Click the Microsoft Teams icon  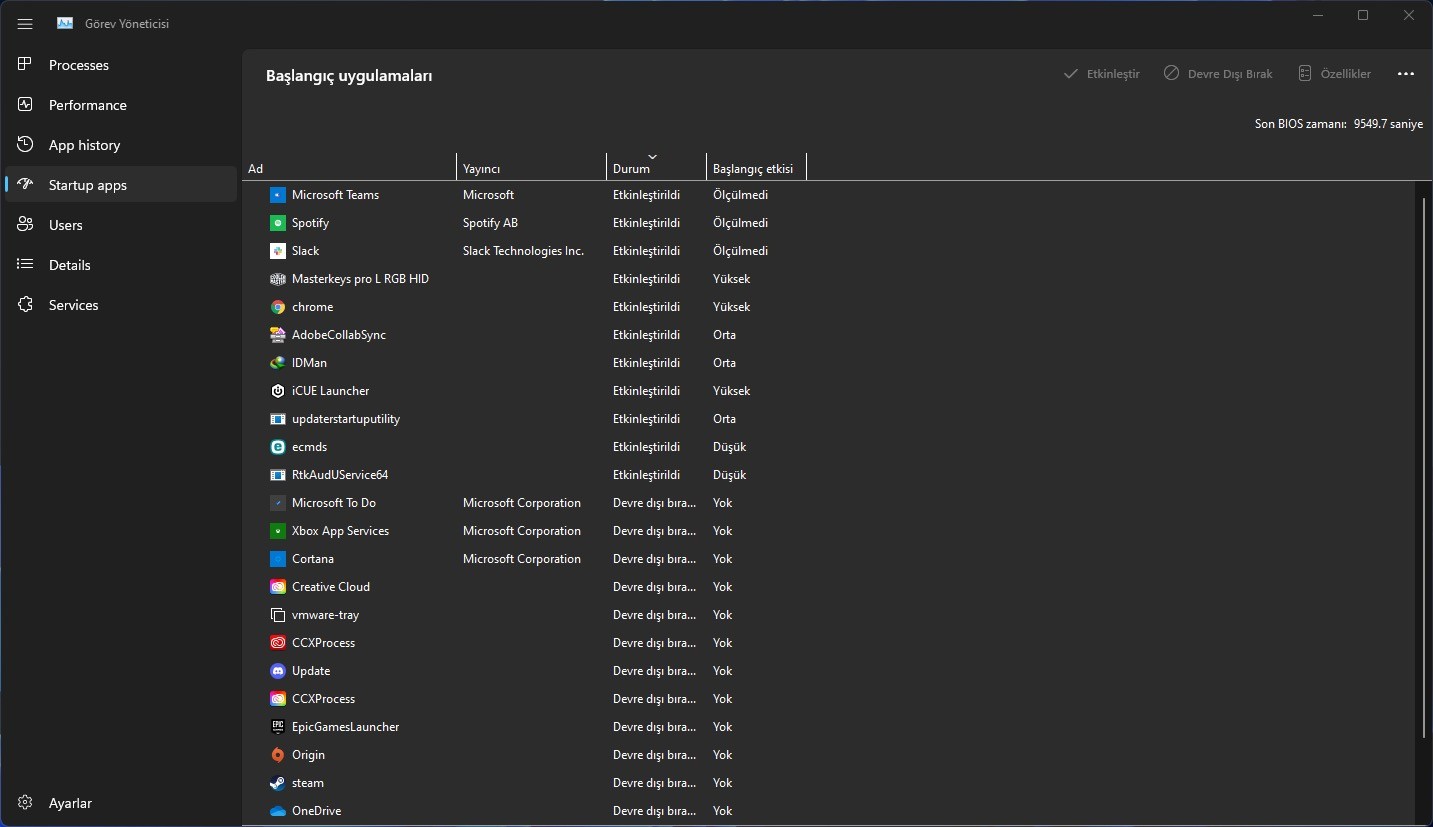pyautogui.click(x=278, y=195)
